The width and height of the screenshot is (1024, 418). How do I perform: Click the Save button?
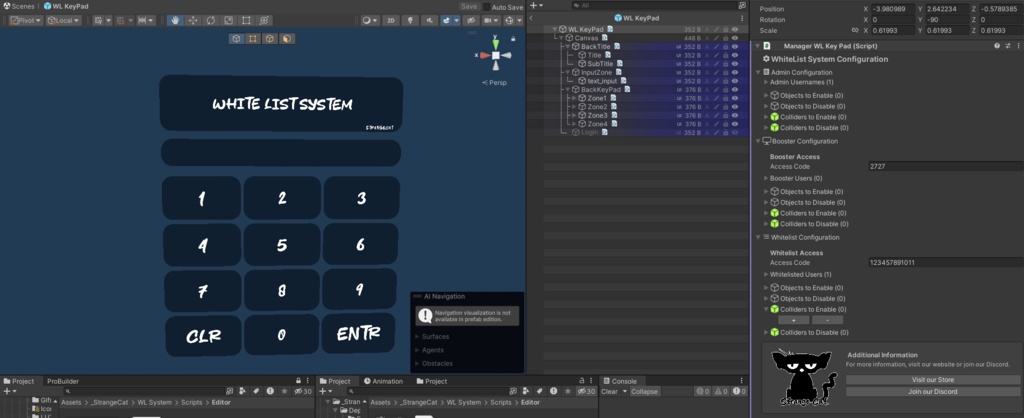469,7
